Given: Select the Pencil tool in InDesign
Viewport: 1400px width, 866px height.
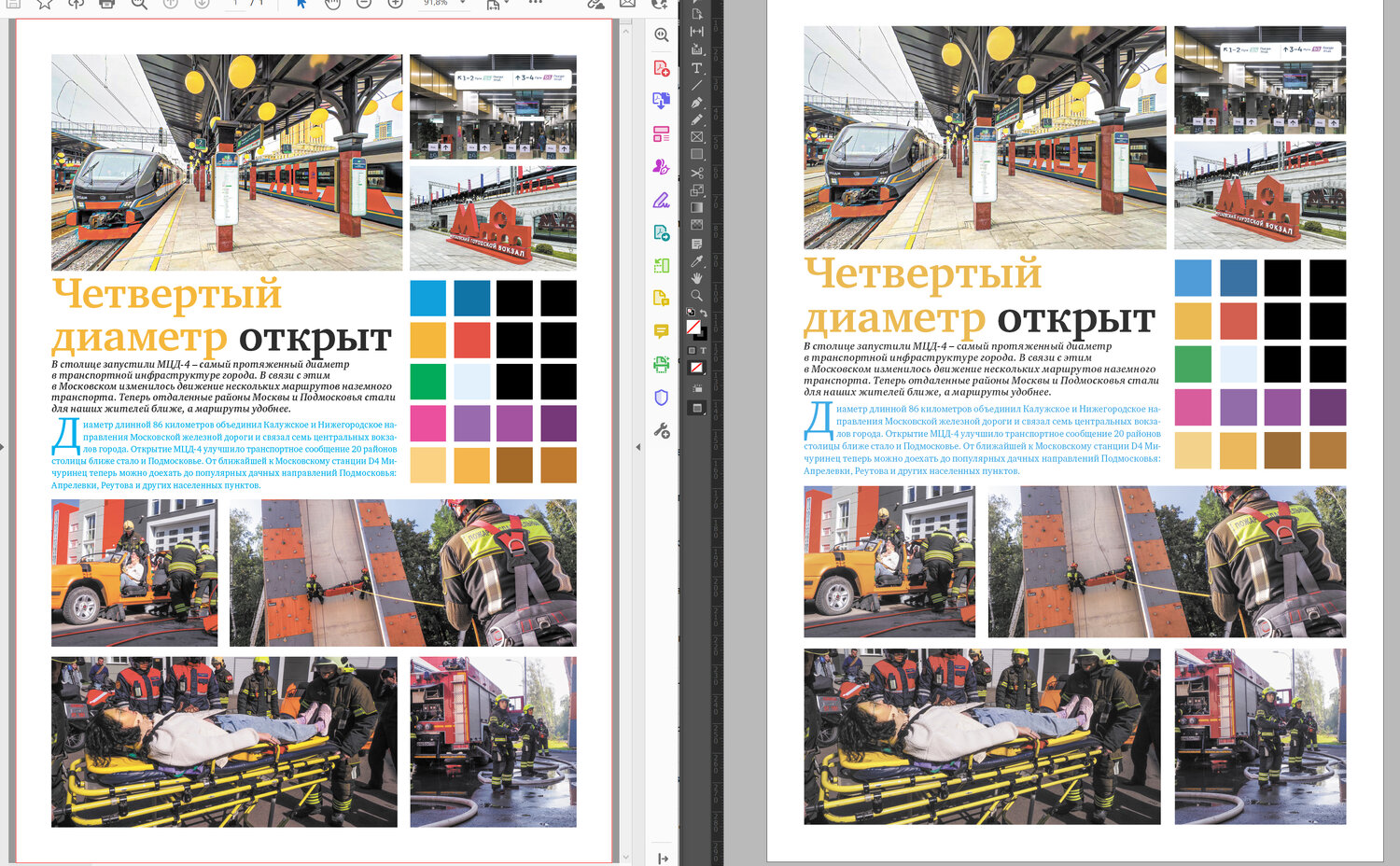Looking at the screenshot, I should pos(696,119).
